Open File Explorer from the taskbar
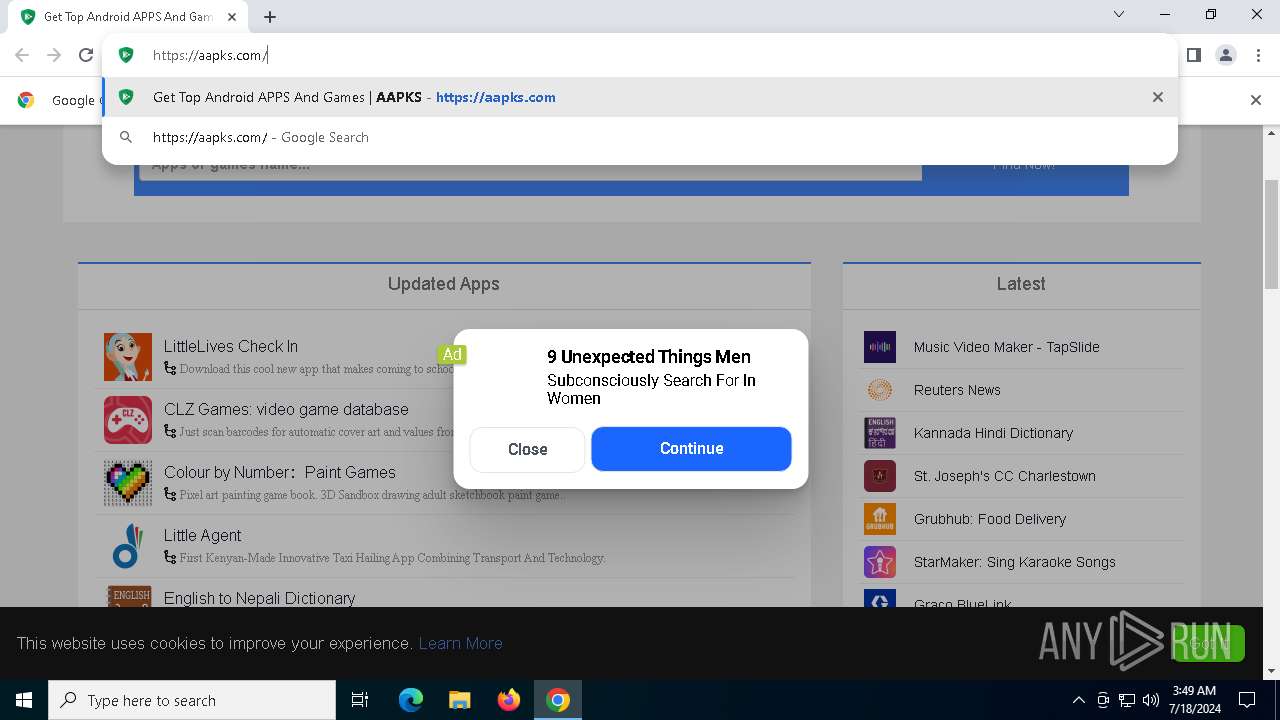Viewport: 1280px width, 720px height. 459,700
